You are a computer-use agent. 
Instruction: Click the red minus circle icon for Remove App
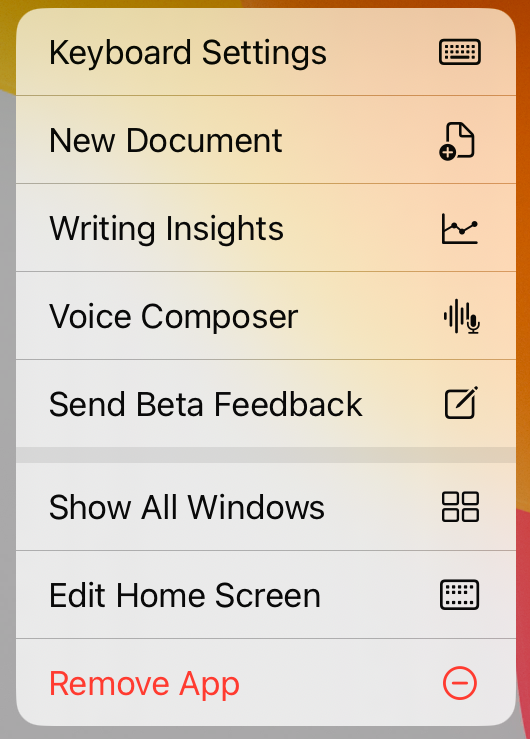[460, 683]
